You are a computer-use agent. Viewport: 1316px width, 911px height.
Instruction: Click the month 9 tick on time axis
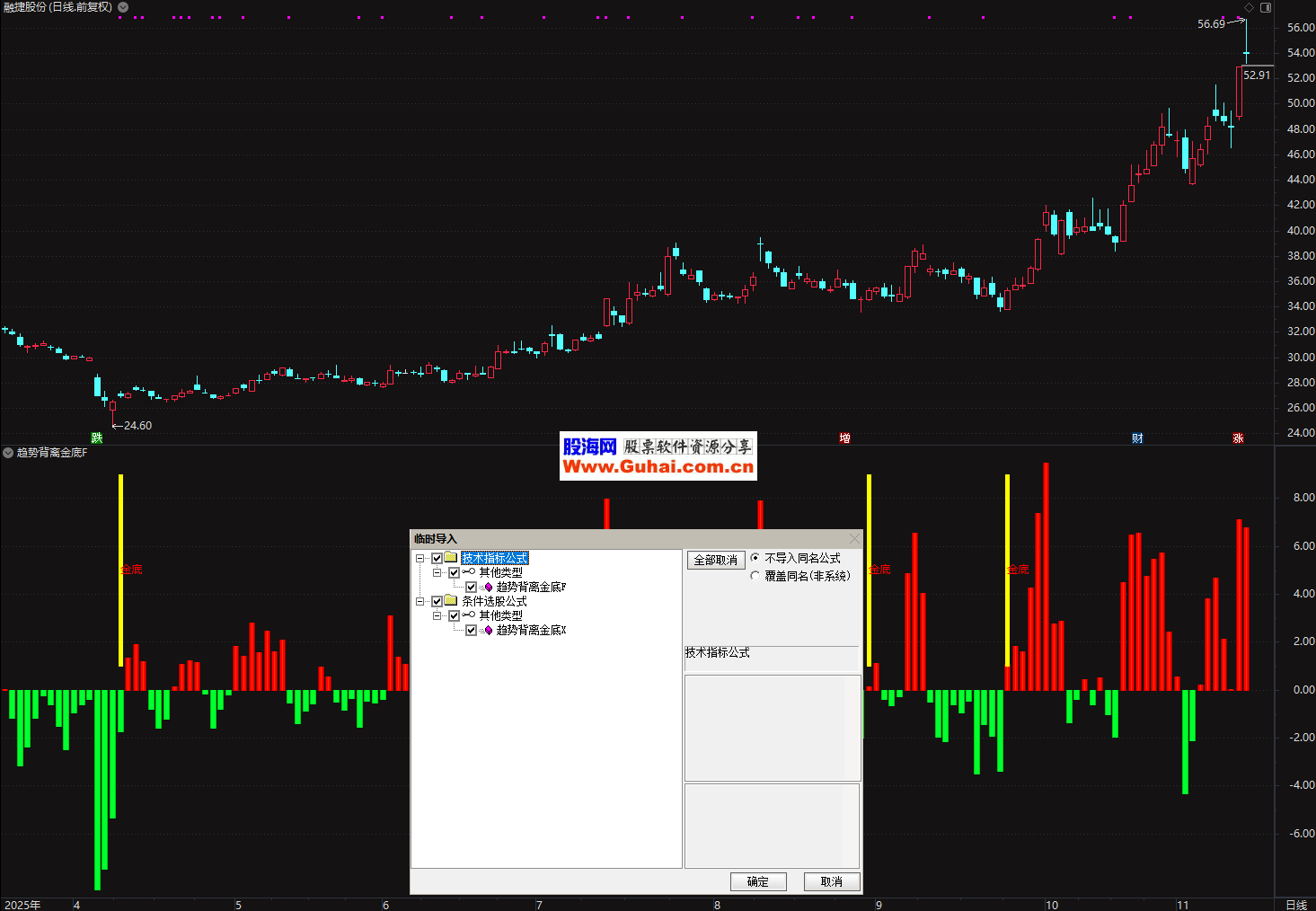coord(879,905)
